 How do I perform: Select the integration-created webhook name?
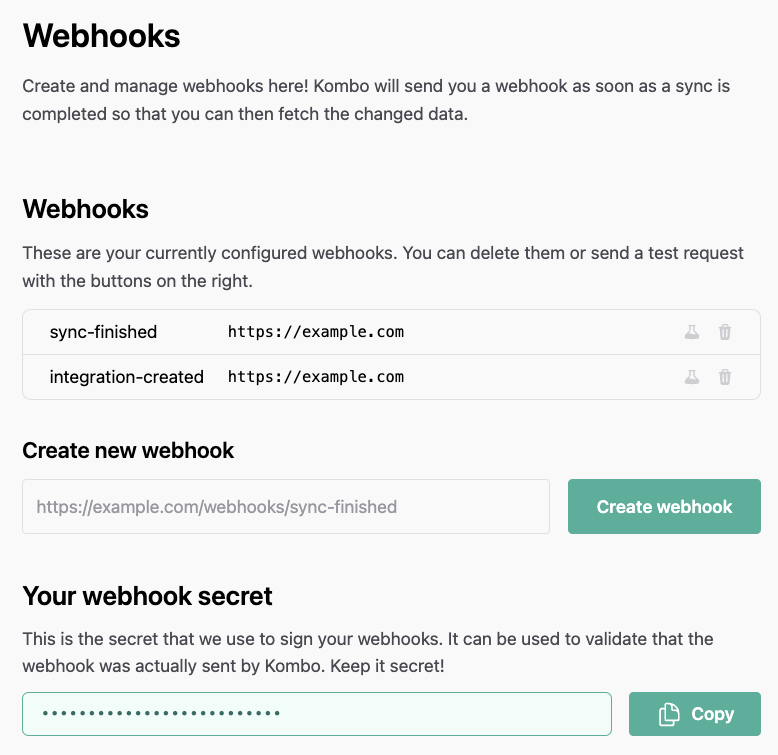point(127,377)
